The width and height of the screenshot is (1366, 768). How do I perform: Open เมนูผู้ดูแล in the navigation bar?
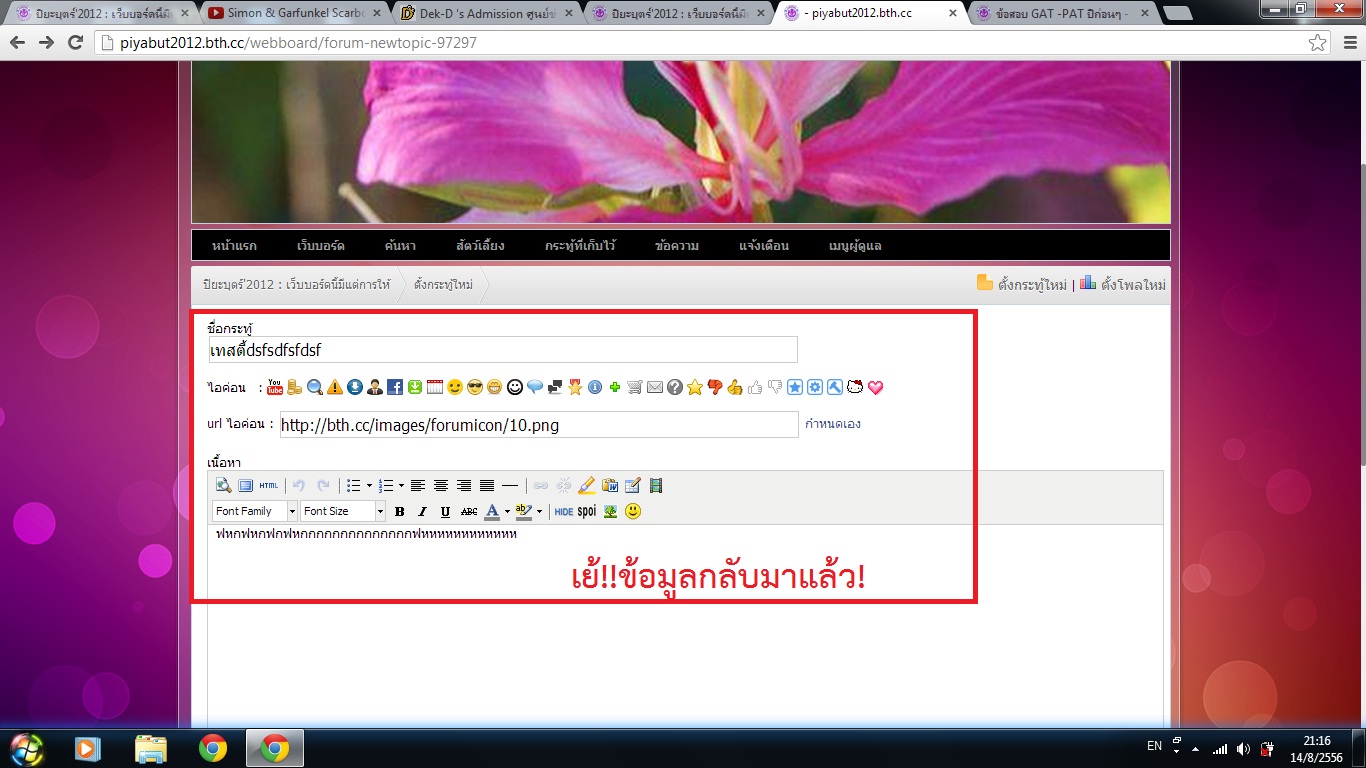tap(855, 246)
